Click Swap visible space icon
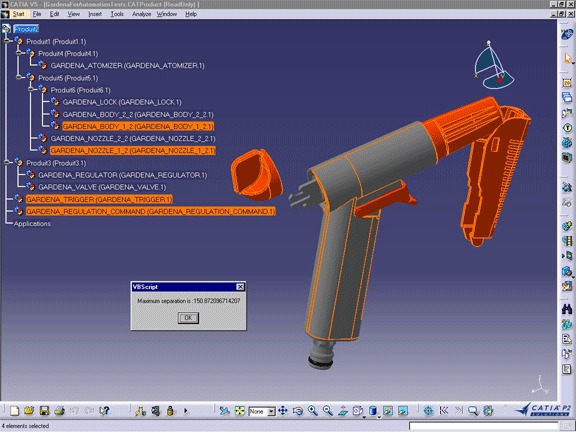The image size is (576, 432). coord(403,411)
